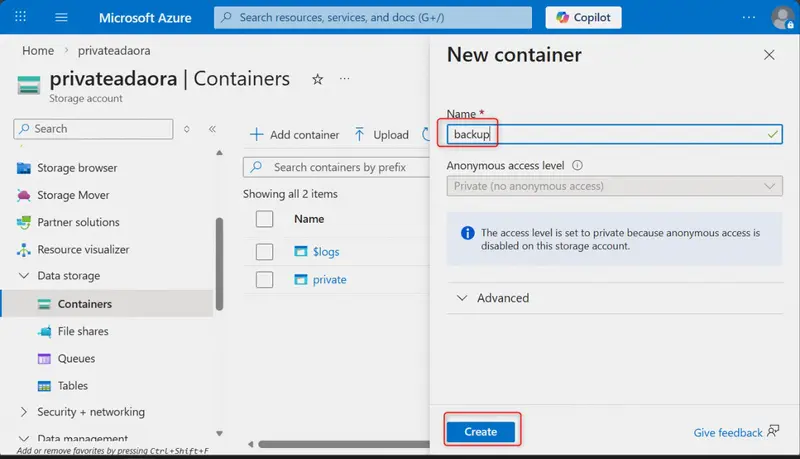Sort by the Name column header
The image size is (800, 459).
pyautogui.click(x=309, y=219)
